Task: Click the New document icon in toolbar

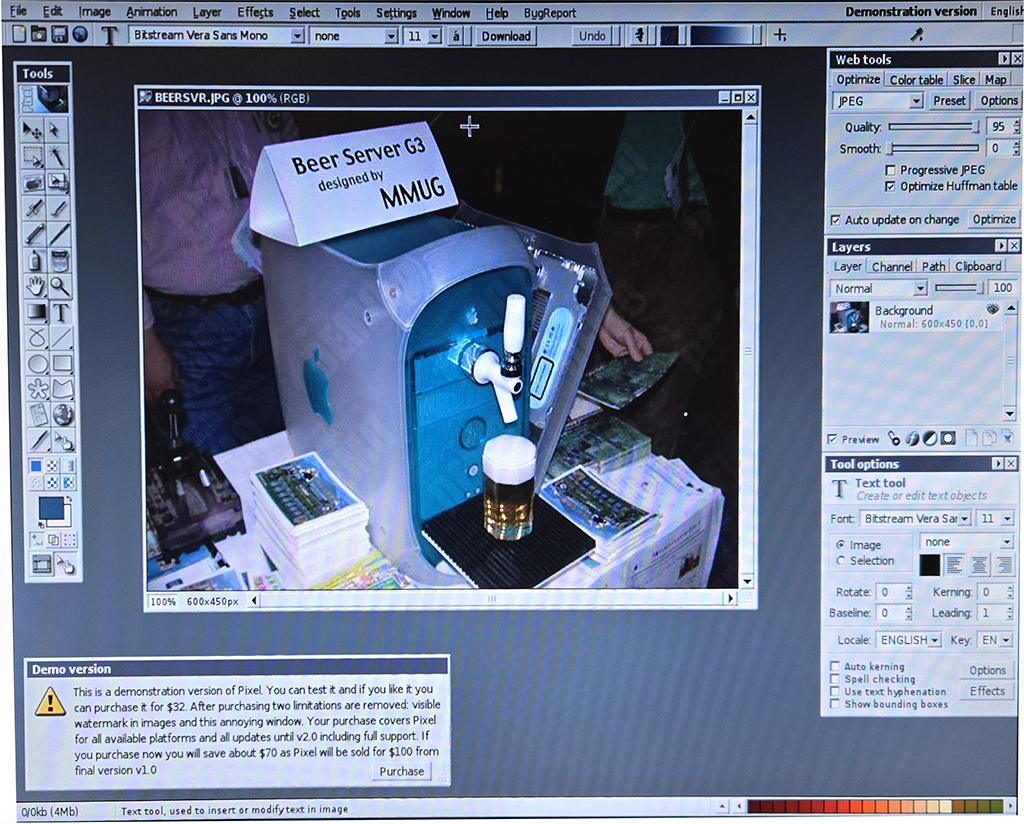Action: [19, 35]
